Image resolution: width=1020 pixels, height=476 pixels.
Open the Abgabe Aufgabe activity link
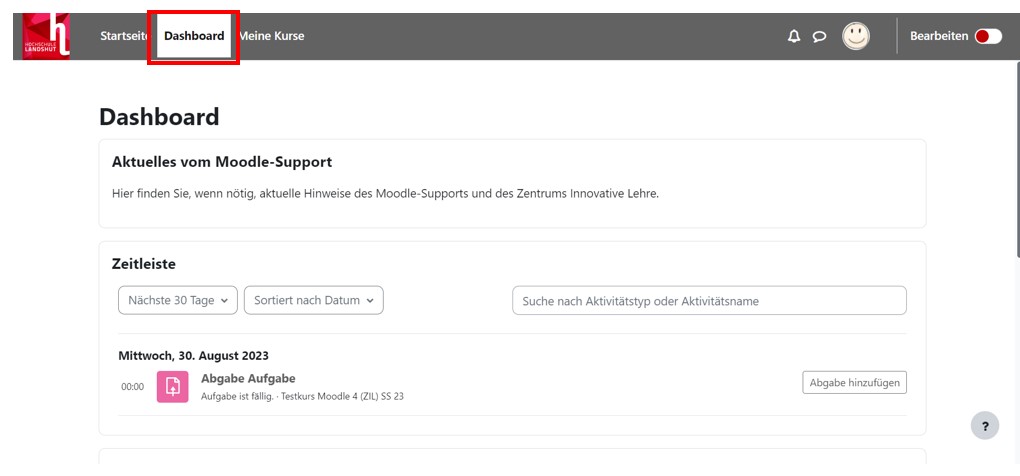[x=248, y=378]
